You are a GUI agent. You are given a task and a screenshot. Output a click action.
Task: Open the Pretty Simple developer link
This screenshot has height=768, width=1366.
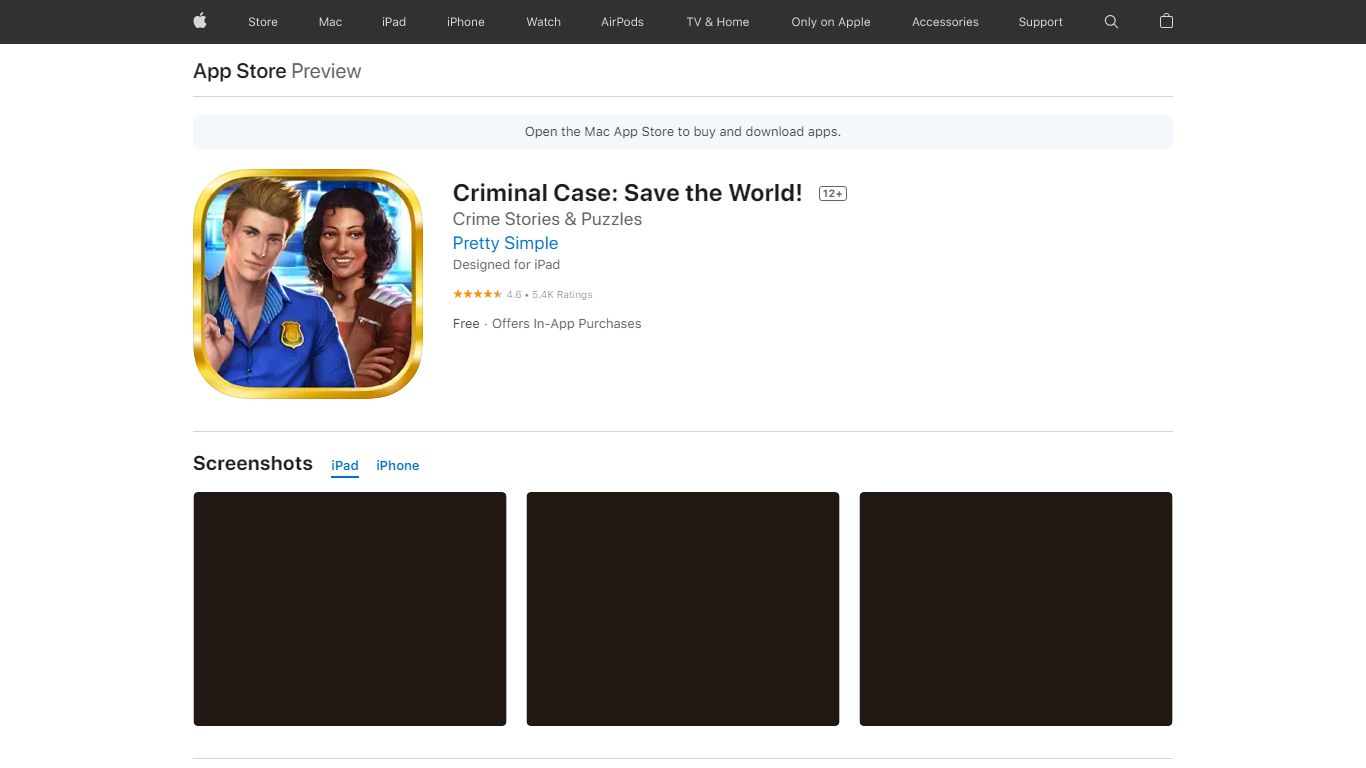pyautogui.click(x=505, y=243)
